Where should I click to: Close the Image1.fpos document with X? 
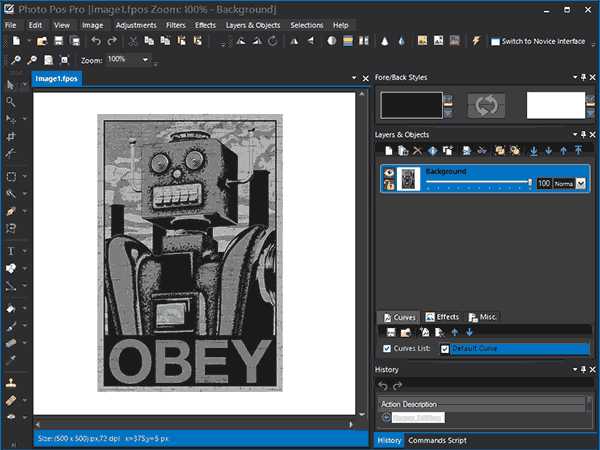365,78
